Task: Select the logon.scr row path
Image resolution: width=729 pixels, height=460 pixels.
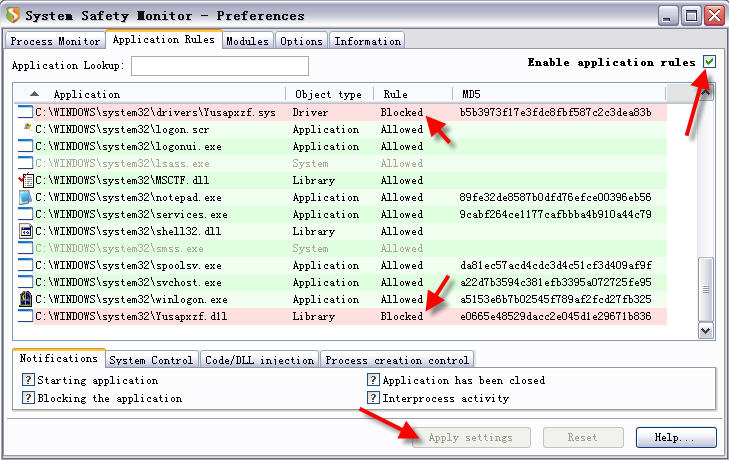Action: tap(122, 129)
